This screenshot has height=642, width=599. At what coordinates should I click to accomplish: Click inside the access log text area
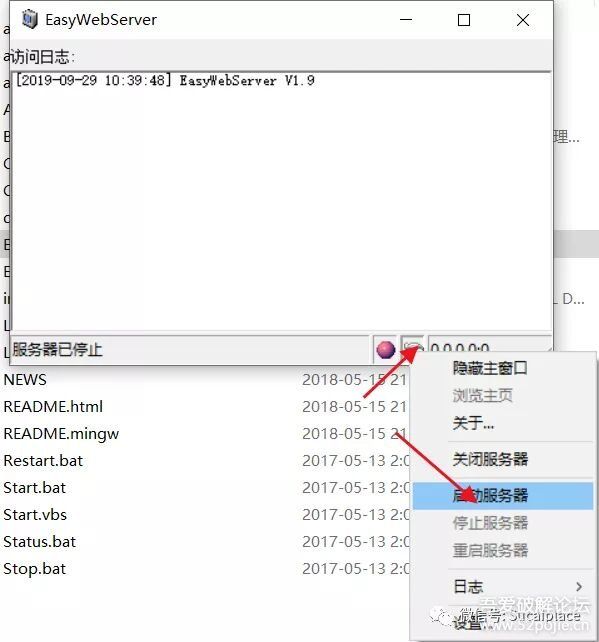(x=281, y=201)
